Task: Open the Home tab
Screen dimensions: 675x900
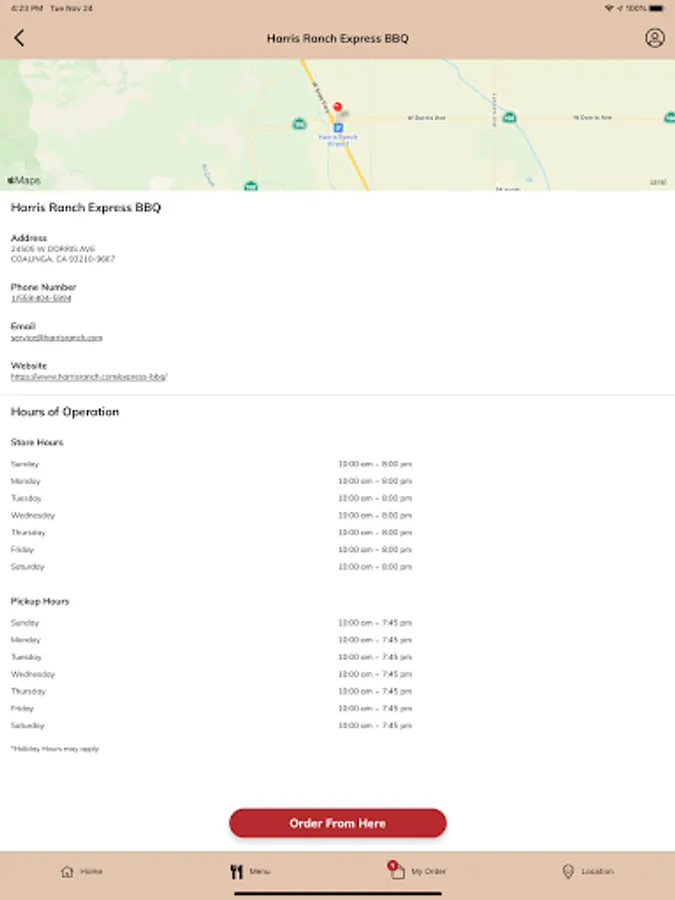Action: (x=82, y=871)
